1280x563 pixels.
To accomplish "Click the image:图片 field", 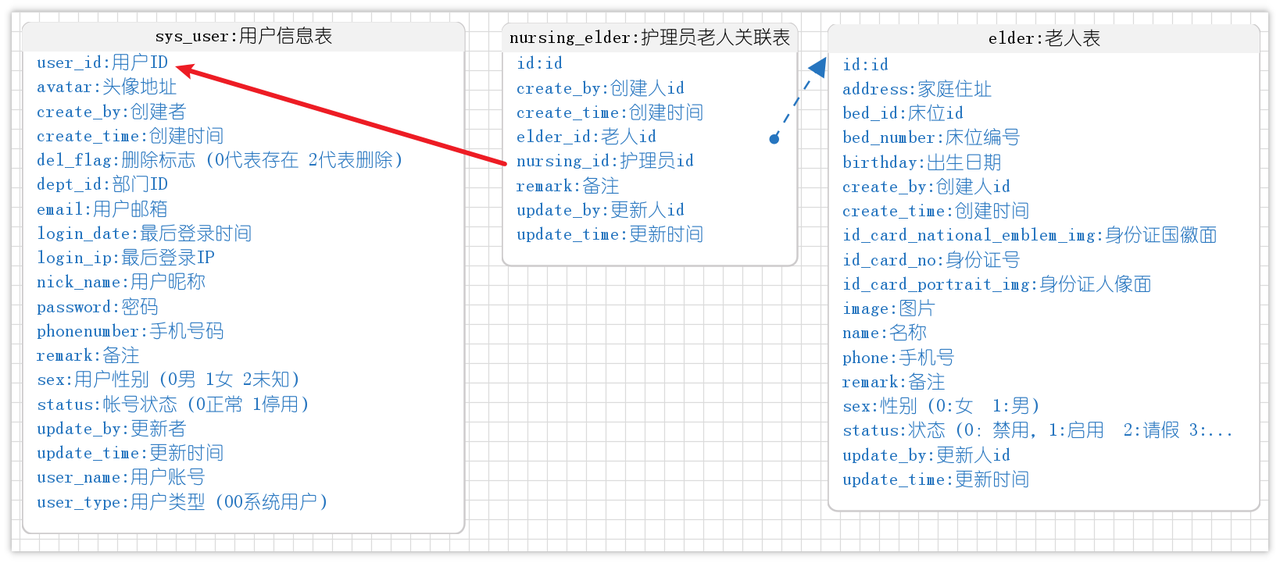I will pyautogui.click(x=889, y=309).
